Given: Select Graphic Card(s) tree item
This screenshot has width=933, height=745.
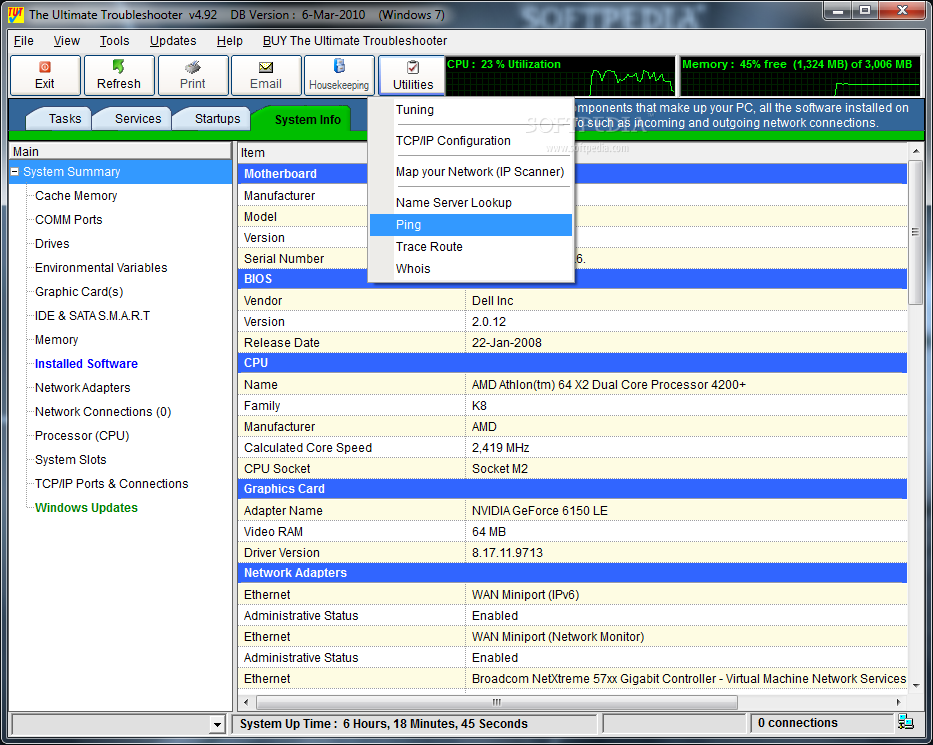Looking at the screenshot, I should click(79, 292).
